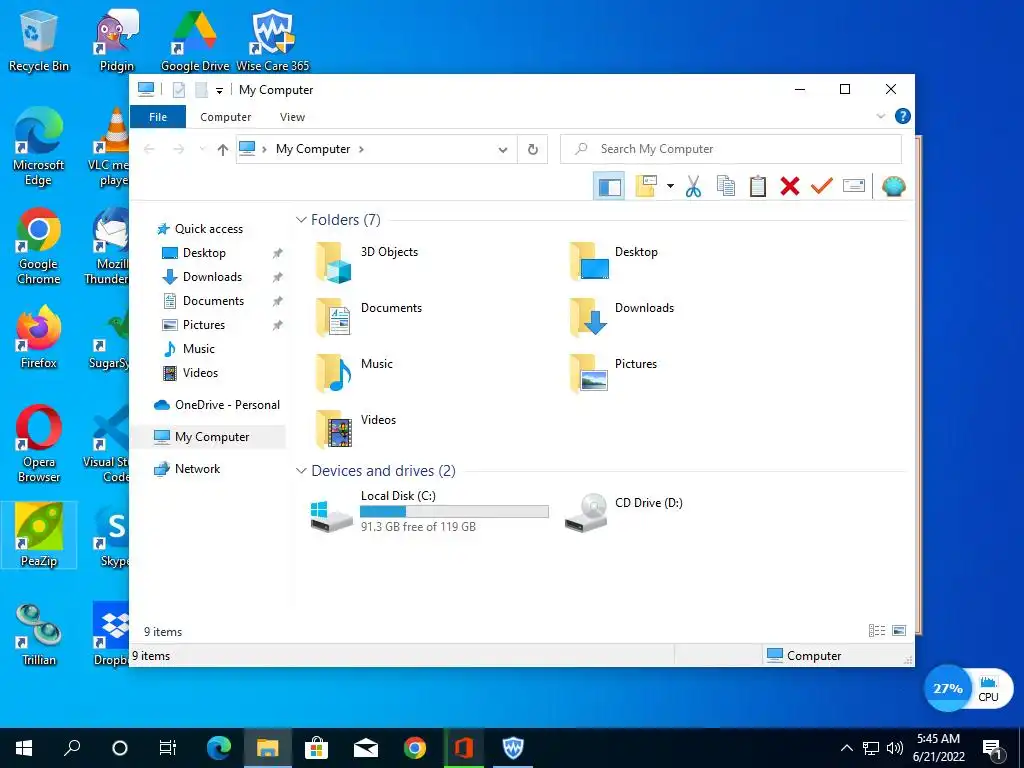Select the Downloads folder in main pane
1024x768 pixels.
[622, 317]
